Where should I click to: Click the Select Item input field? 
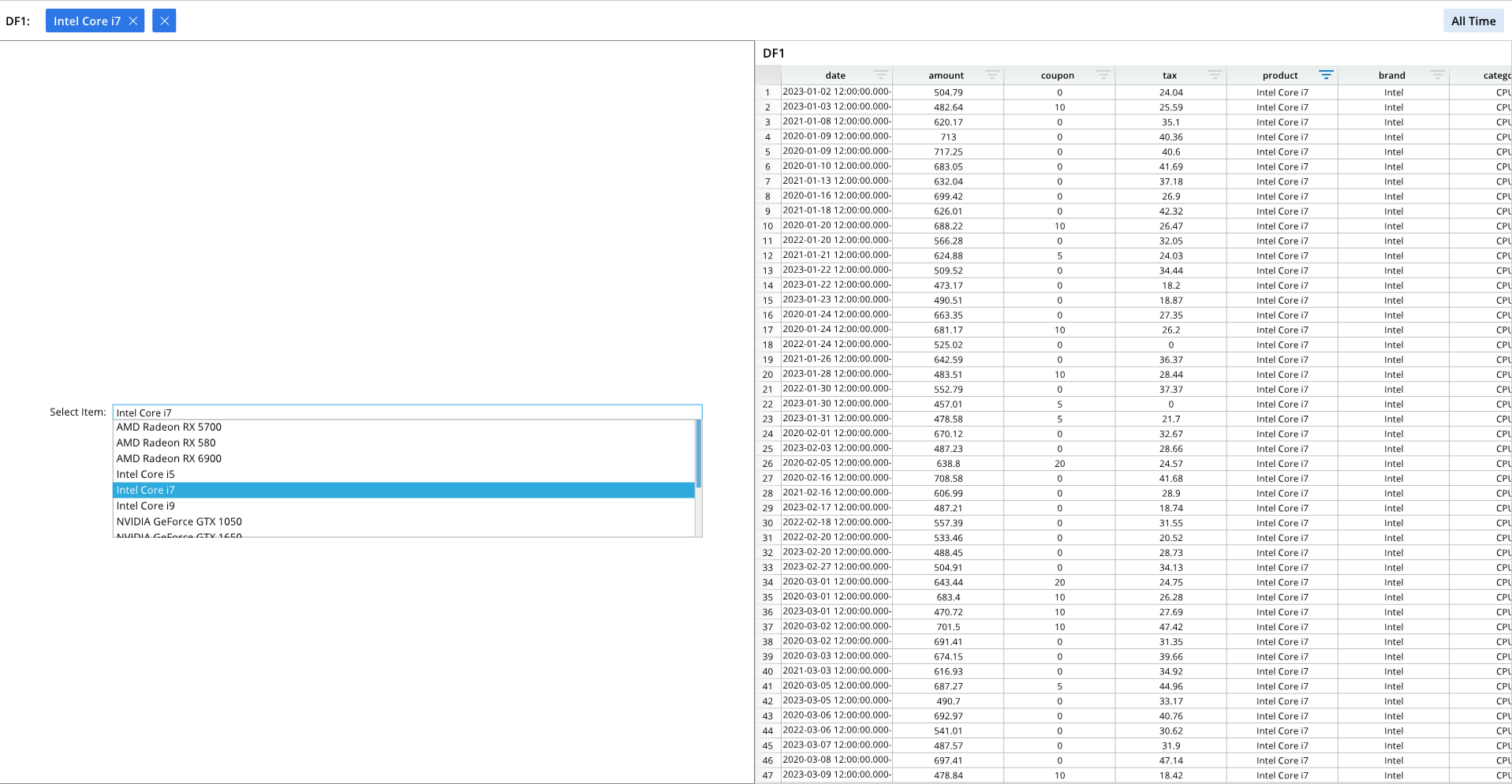click(x=407, y=413)
